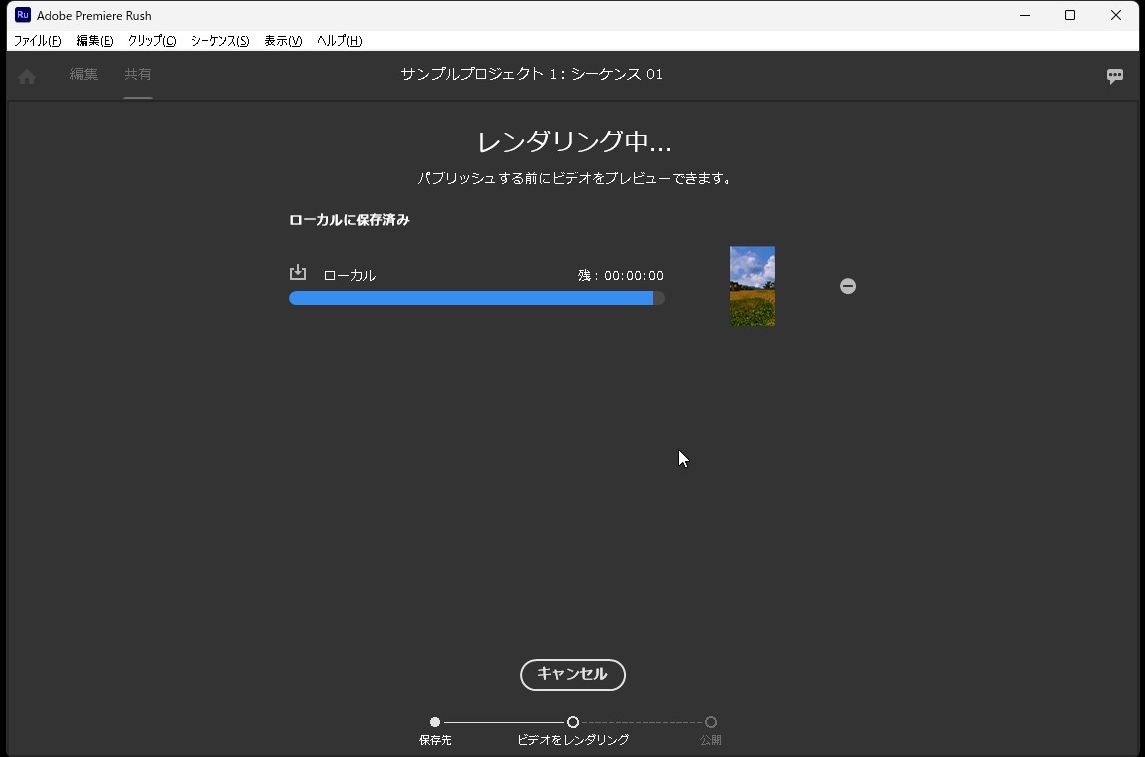This screenshot has width=1145, height=757.
Task: Click the video preview thumbnail
Action: coord(752,286)
